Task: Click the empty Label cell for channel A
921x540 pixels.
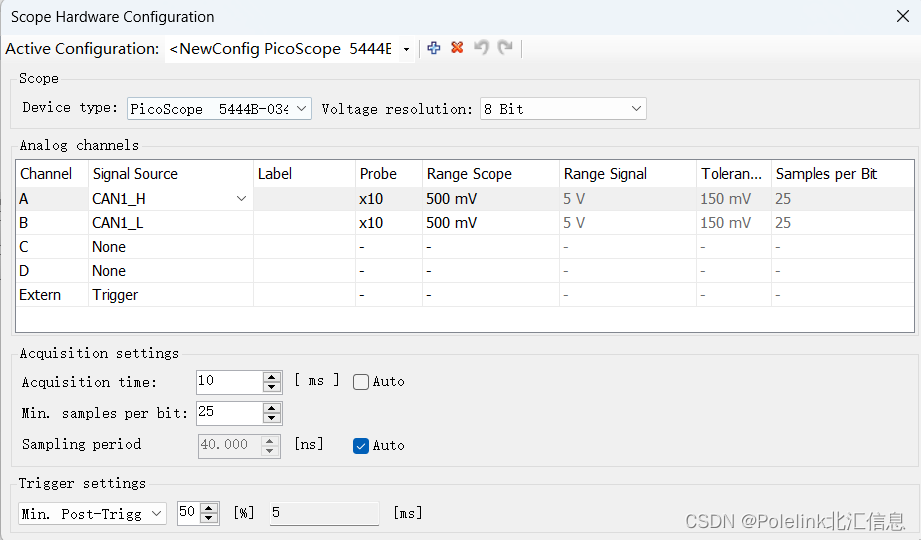Action: (304, 199)
